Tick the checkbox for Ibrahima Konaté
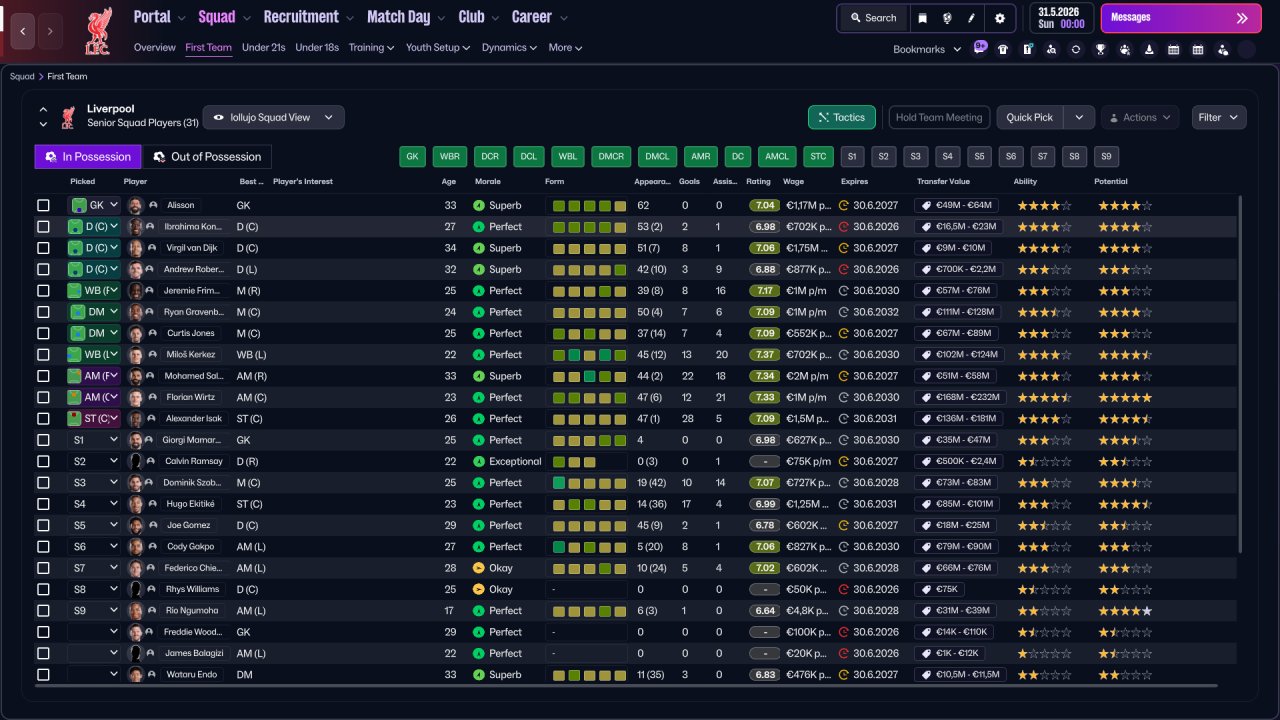Image resolution: width=1280 pixels, height=720 pixels. tap(43, 227)
